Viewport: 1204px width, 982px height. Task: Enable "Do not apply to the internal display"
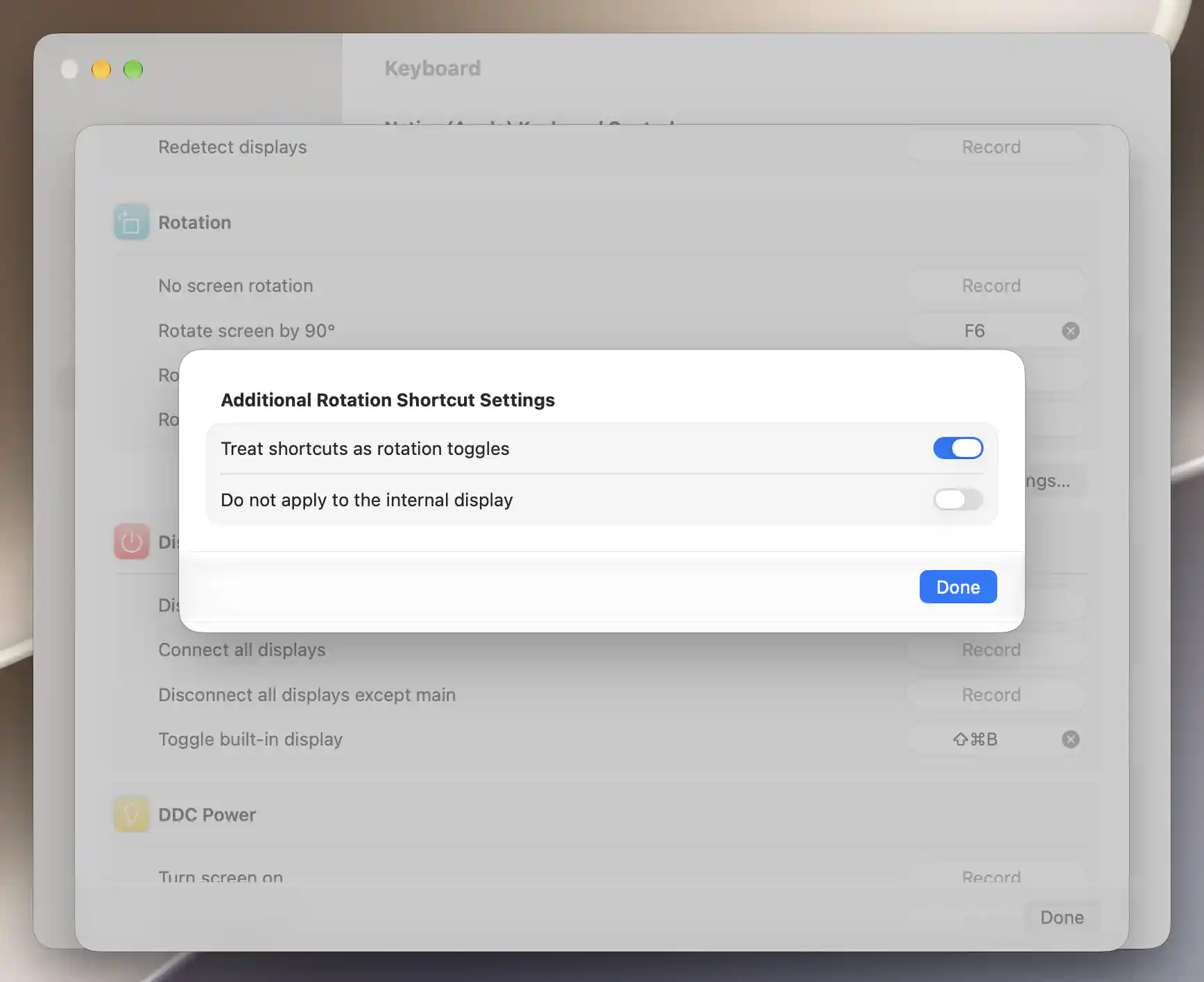click(x=958, y=499)
